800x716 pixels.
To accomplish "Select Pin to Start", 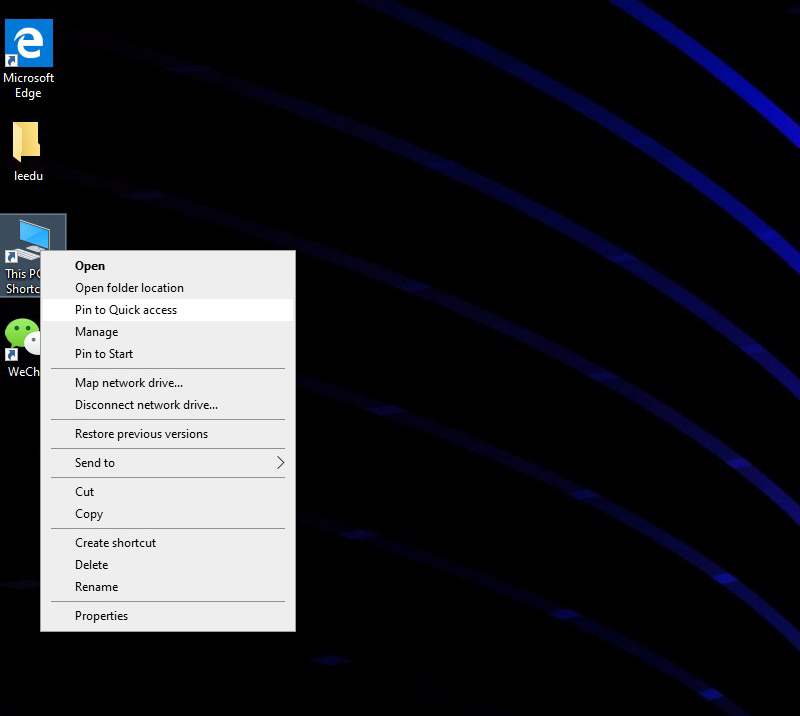I will pos(104,354).
